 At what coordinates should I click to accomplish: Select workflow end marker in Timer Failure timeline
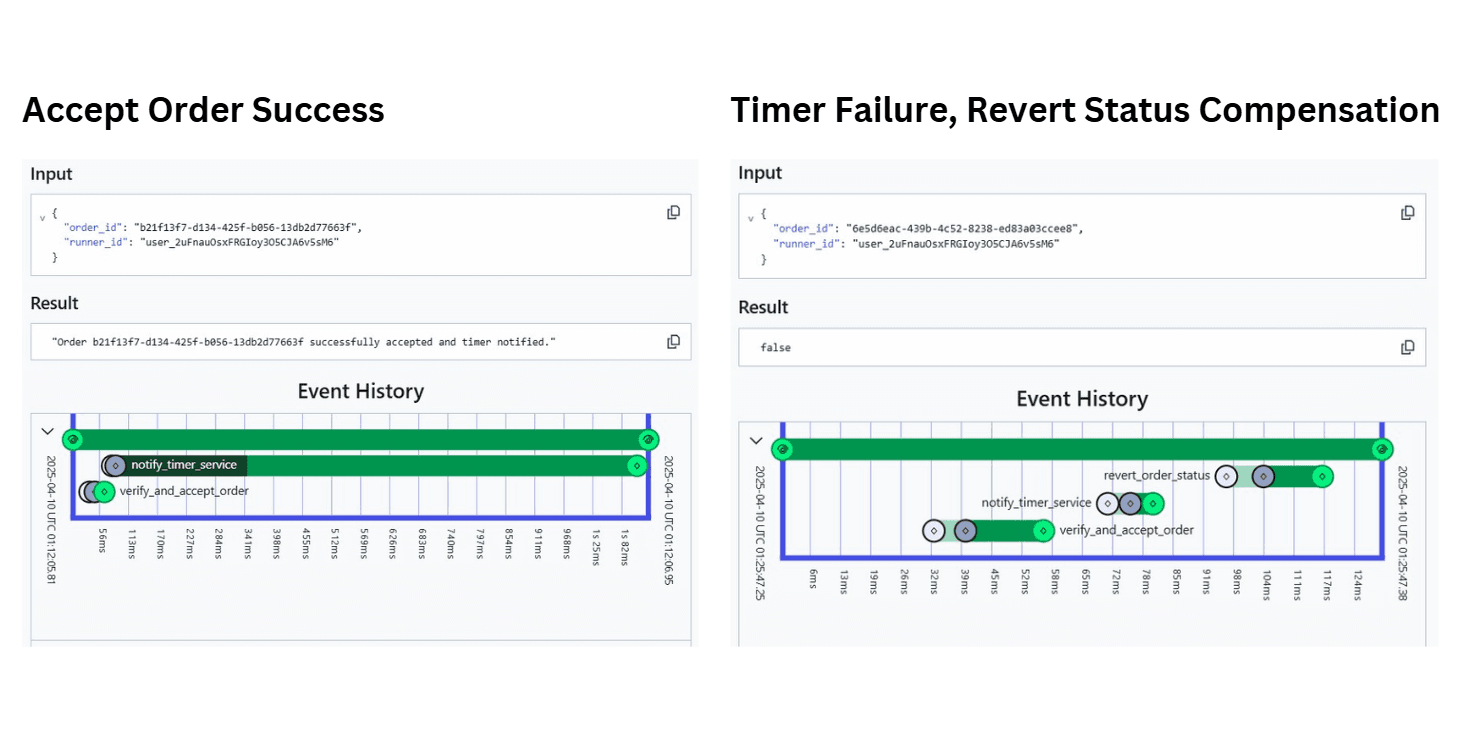coord(1382,450)
